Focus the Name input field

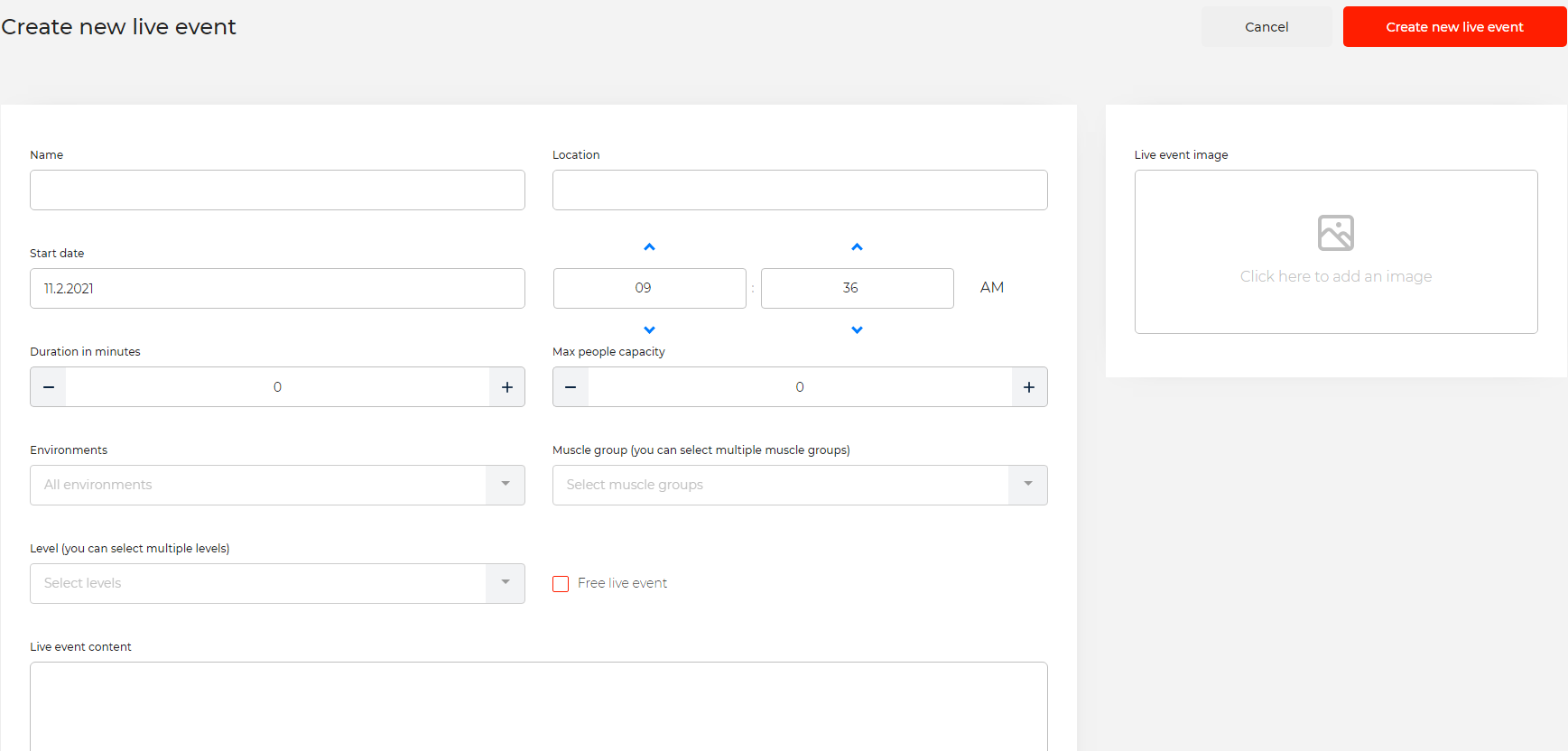point(277,190)
